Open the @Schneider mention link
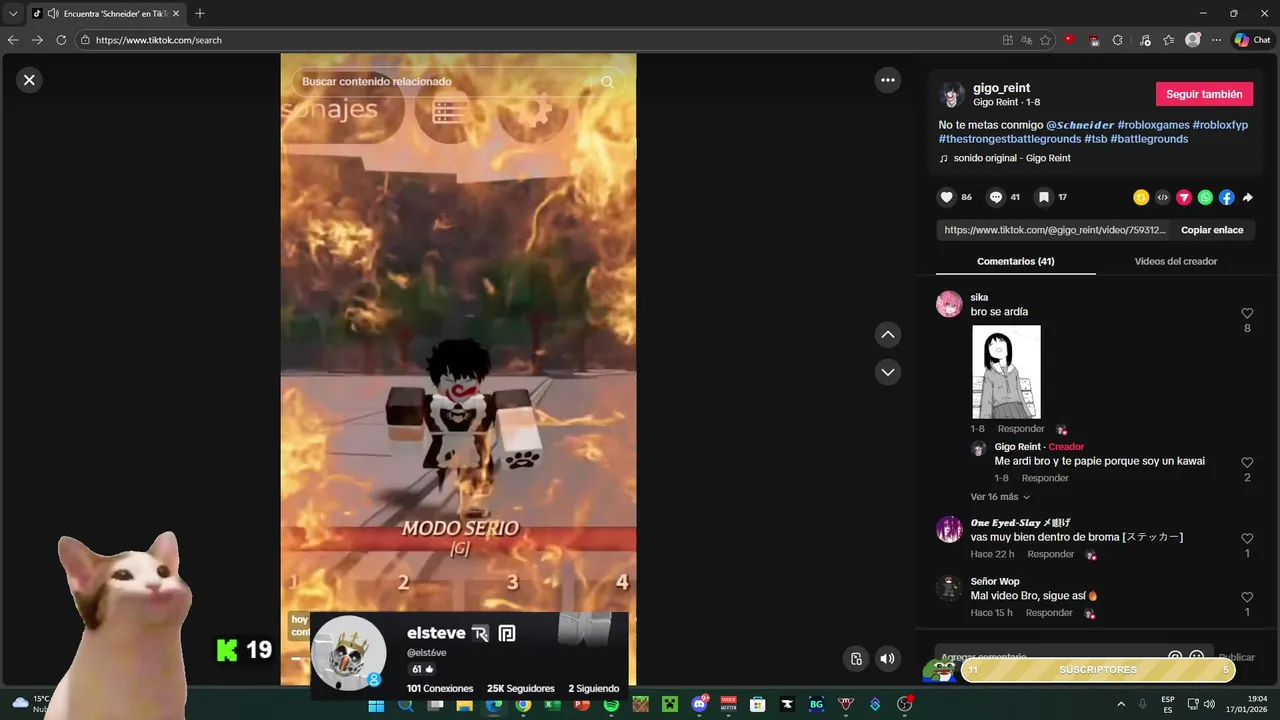This screenshot has width=1280, height=720. point(1080,125)
